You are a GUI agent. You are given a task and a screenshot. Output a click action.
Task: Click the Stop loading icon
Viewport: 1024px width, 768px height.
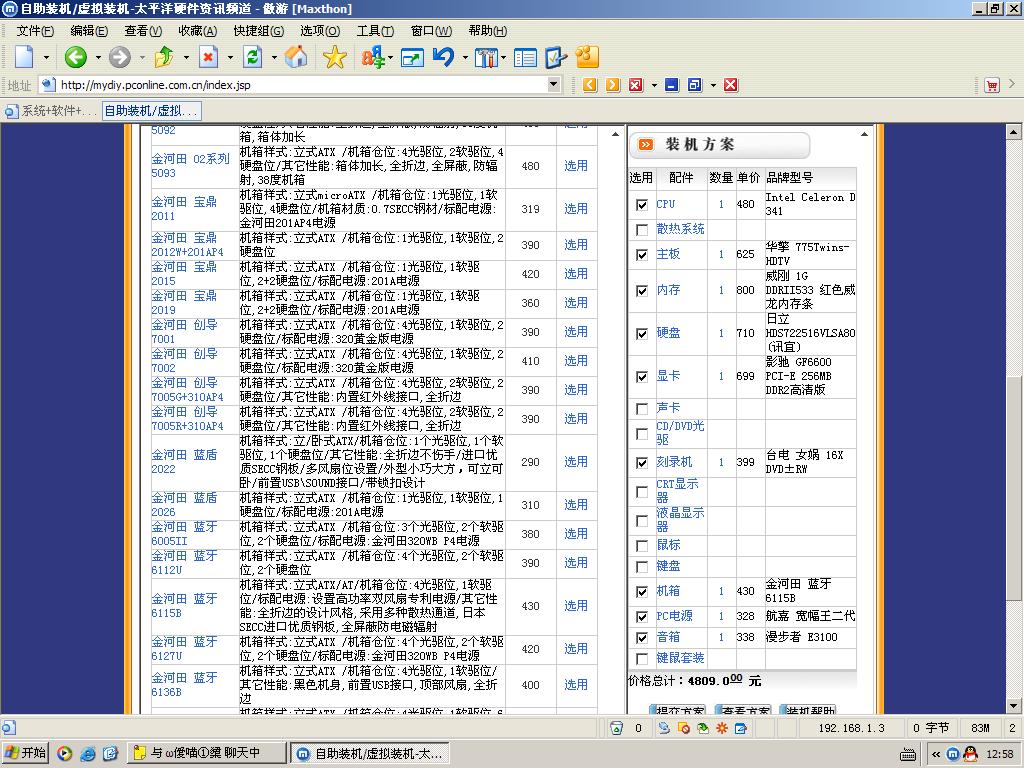point(208,58)
